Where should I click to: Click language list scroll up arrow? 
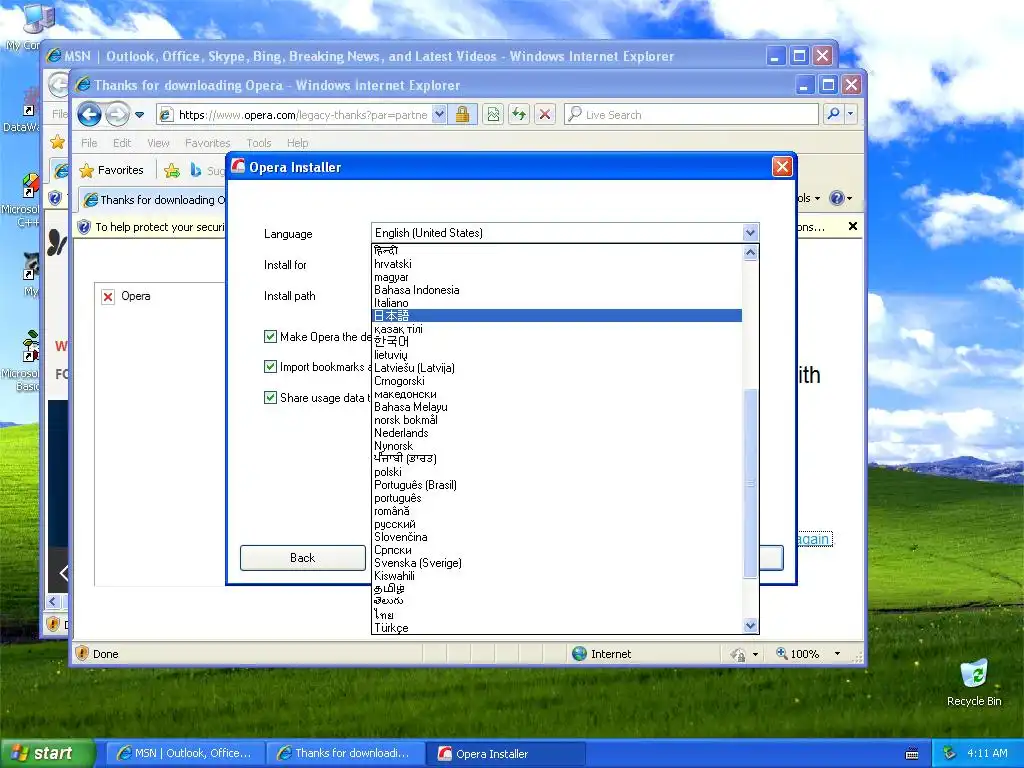click(x=750, y=253)
